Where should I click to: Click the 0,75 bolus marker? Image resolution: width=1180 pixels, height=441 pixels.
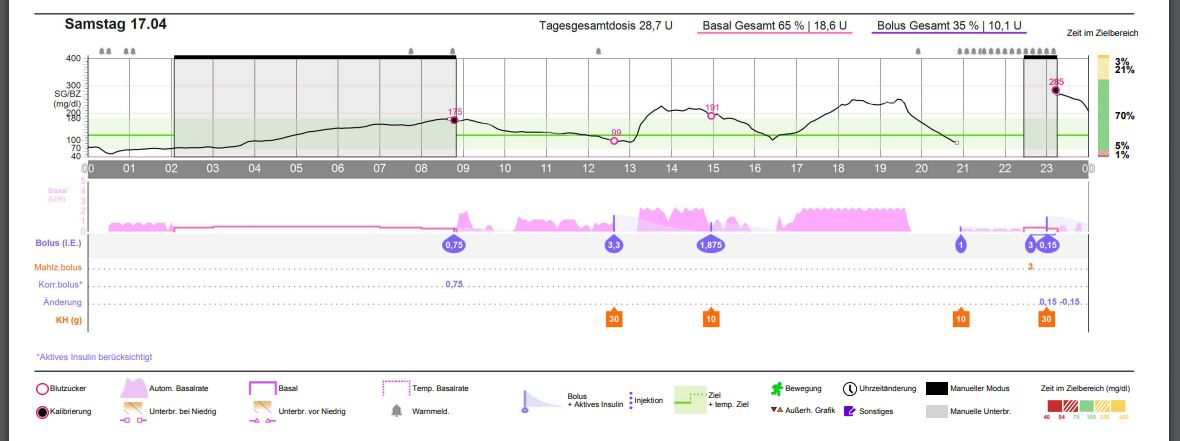[454, 244]
